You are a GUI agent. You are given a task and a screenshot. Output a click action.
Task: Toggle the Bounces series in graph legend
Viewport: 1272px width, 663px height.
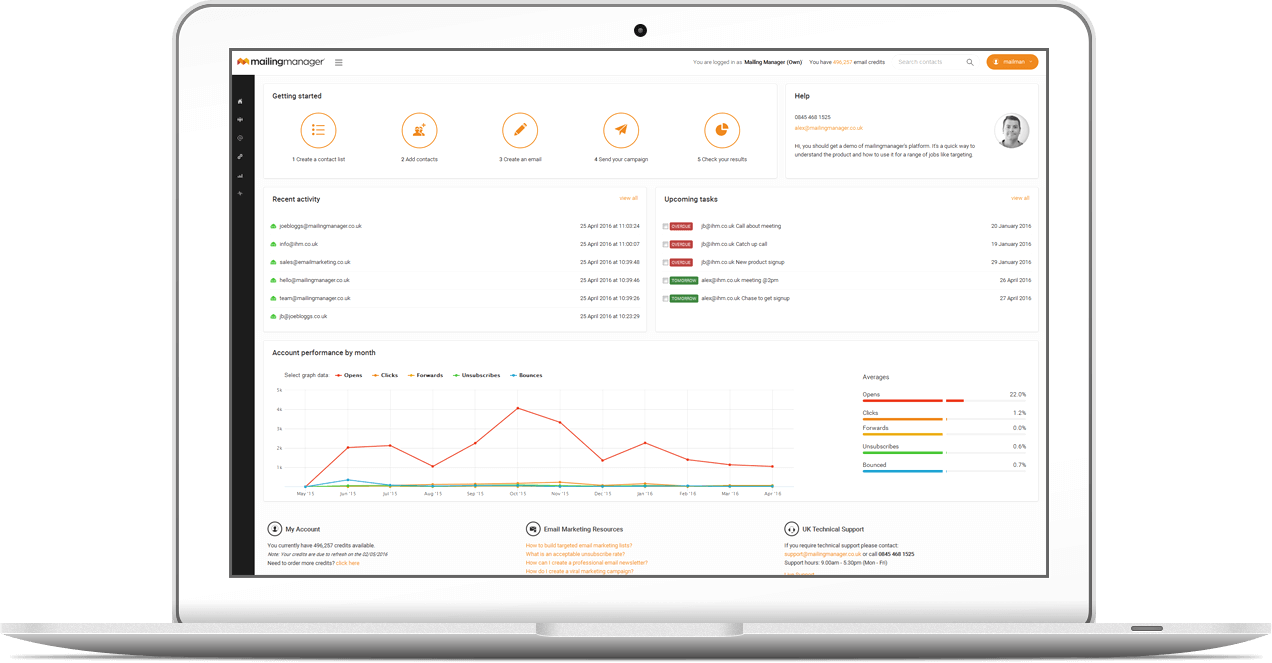[526, 375]
